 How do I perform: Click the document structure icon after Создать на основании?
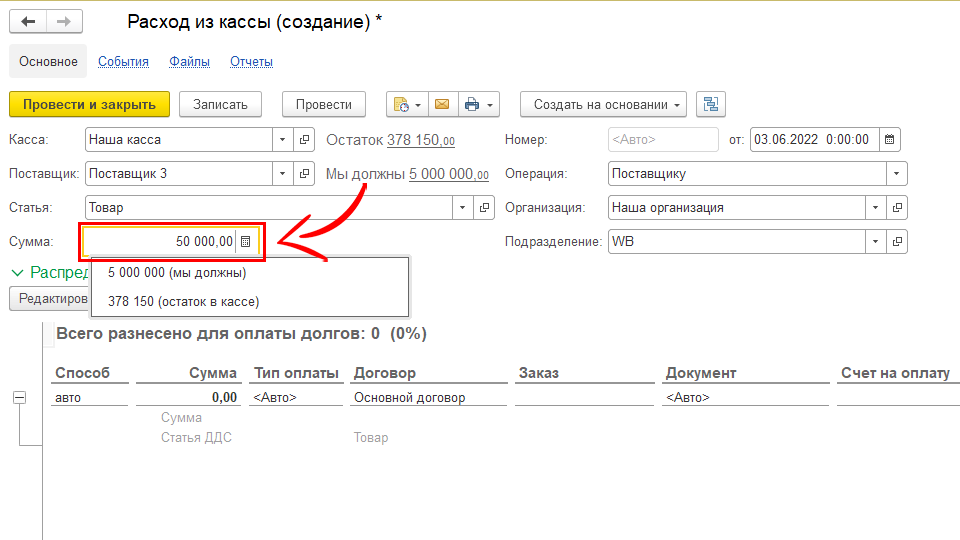(x=711, y=105)
